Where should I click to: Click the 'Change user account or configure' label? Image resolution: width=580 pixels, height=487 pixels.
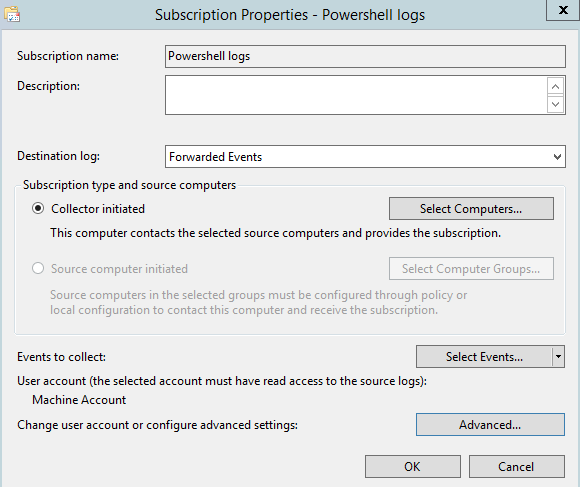pyautogui.click(x=158, y=425)
